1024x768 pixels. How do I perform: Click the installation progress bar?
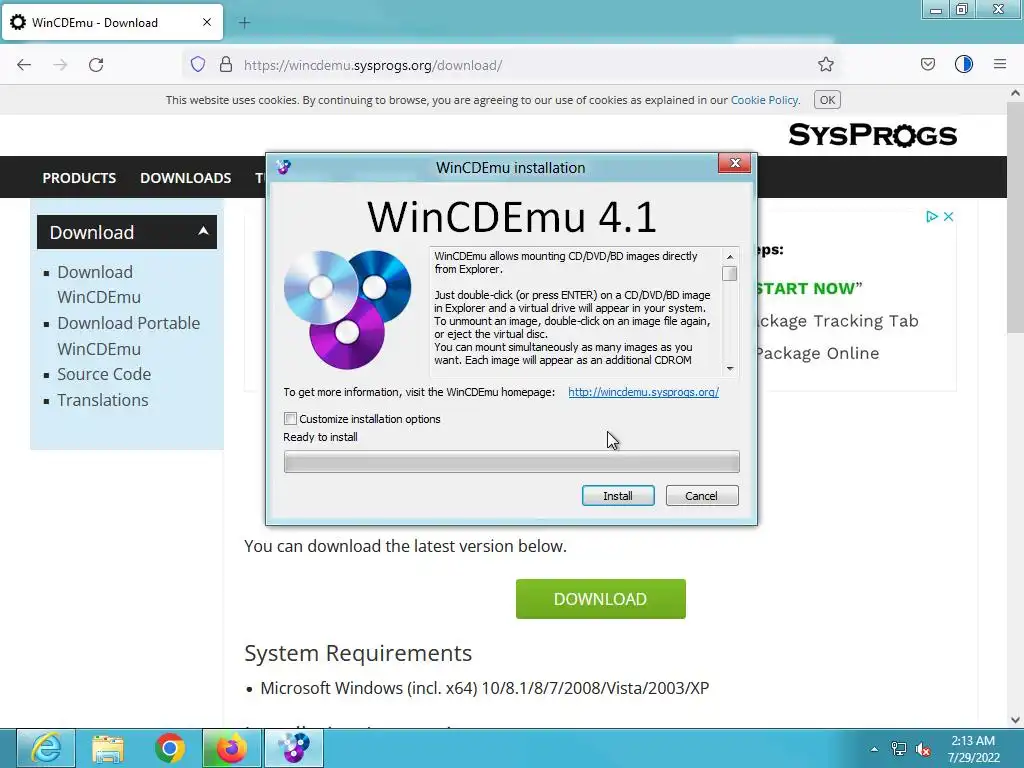point(512,462)
